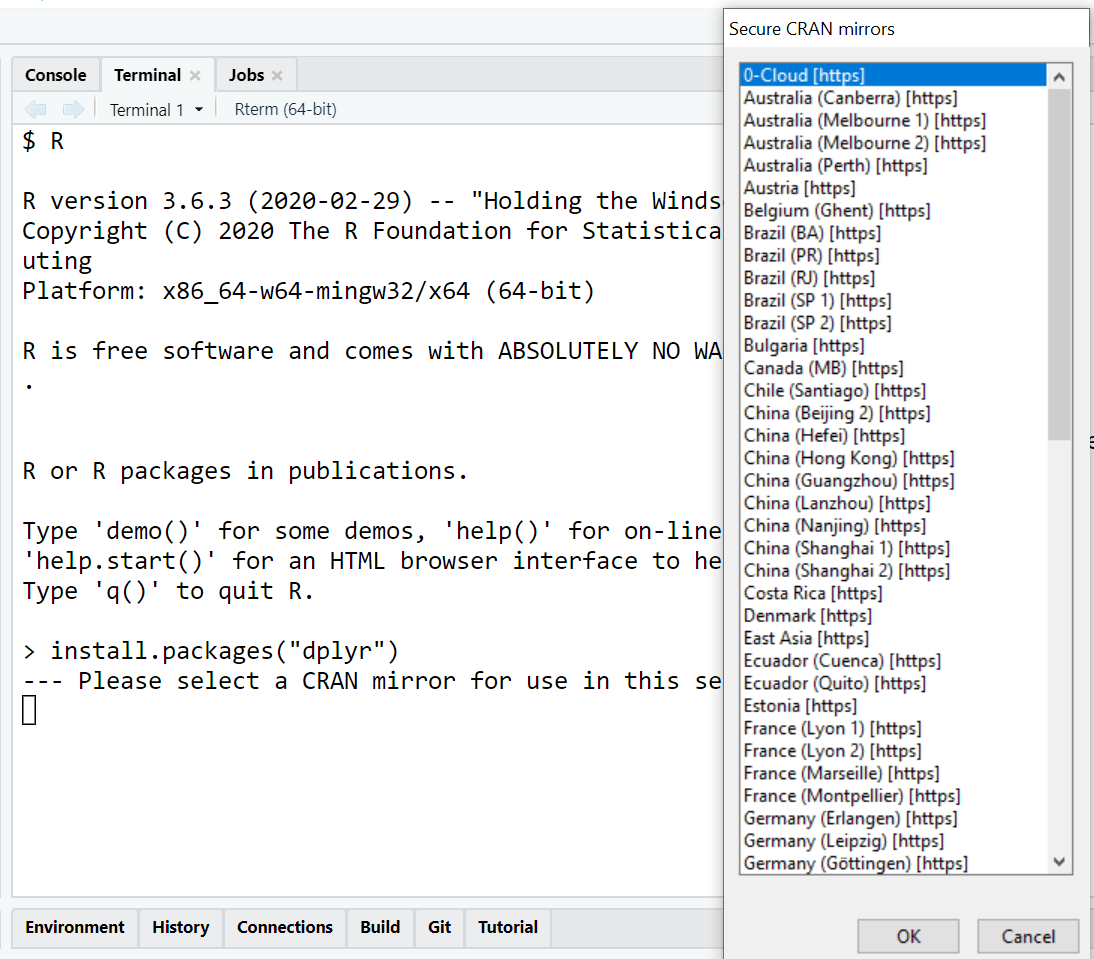Screen dimensions: 1094x959
Task: Cancel the CRAN mirror dialog
Action: (x=1028, y=936)
